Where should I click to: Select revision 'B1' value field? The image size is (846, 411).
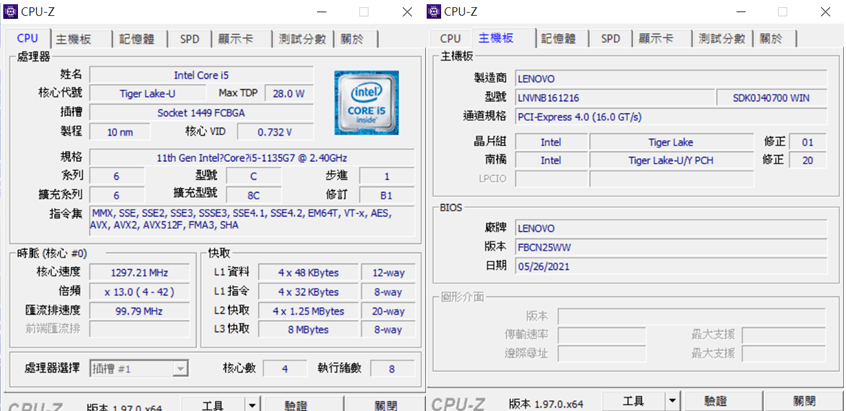pos(387,195)
